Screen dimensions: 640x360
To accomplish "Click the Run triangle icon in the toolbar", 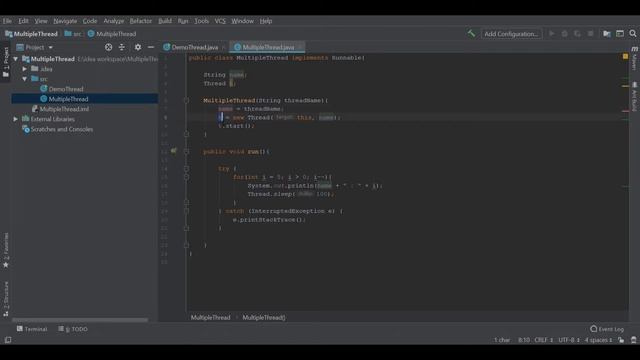I will tap(551, 33).
